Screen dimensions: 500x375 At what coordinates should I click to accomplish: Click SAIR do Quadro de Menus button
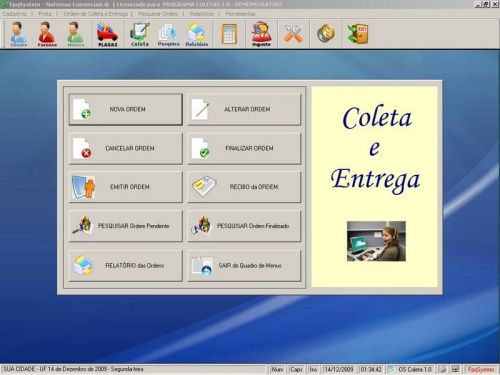pyautogui.click(x=244, y=266)
